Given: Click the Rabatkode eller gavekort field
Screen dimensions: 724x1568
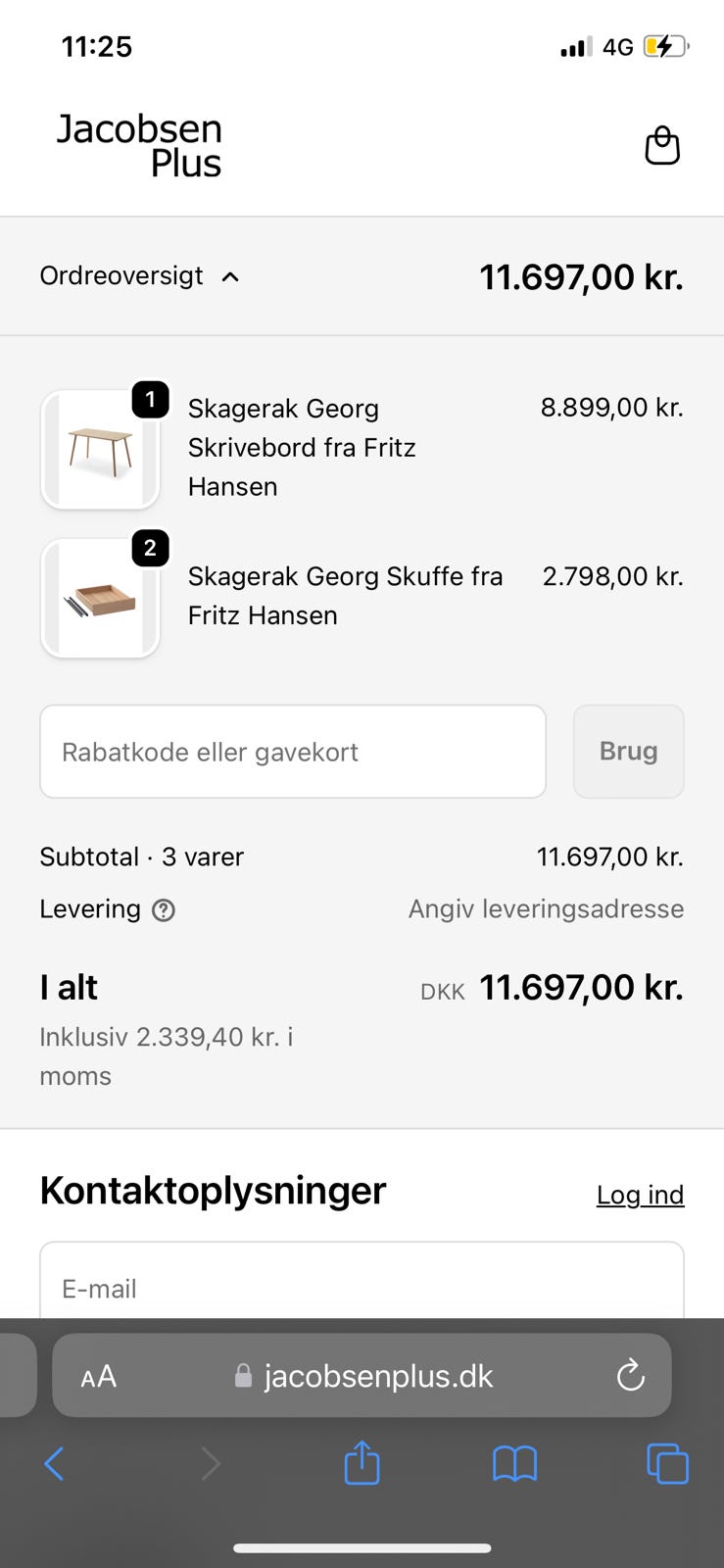Looking at the screenshot, I should point(292,752).
